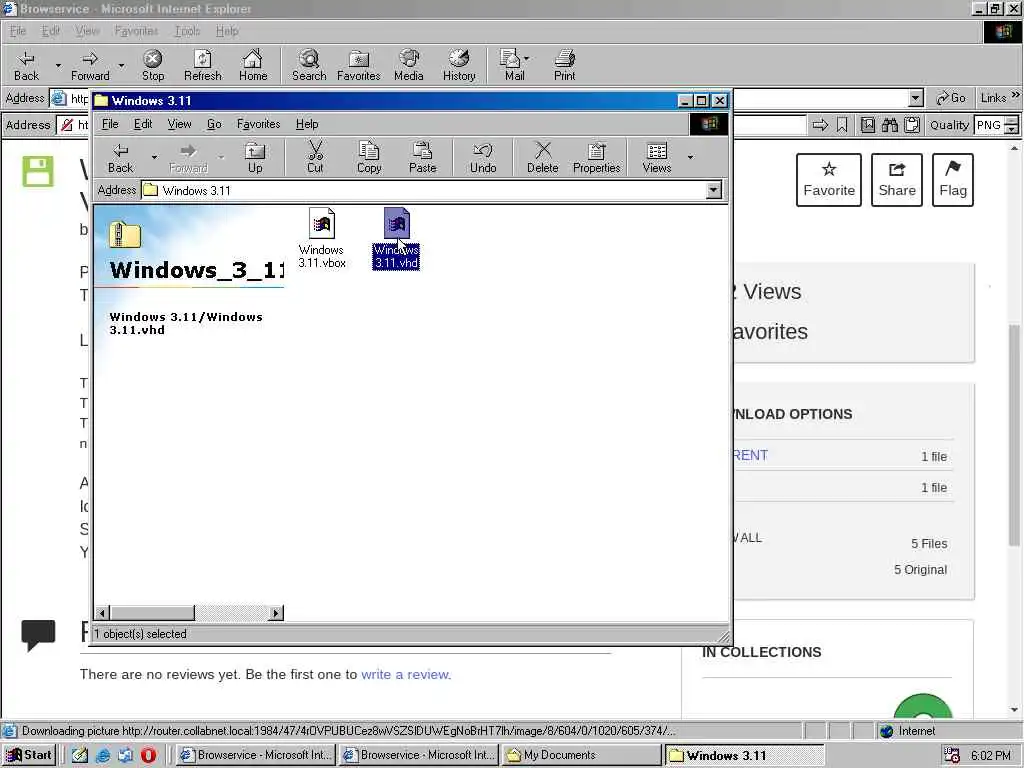Image resolution: width=1024 pixels, height=768 pixels.
Task: Click the Browservice clipboard icon
Action: [912, 125]
